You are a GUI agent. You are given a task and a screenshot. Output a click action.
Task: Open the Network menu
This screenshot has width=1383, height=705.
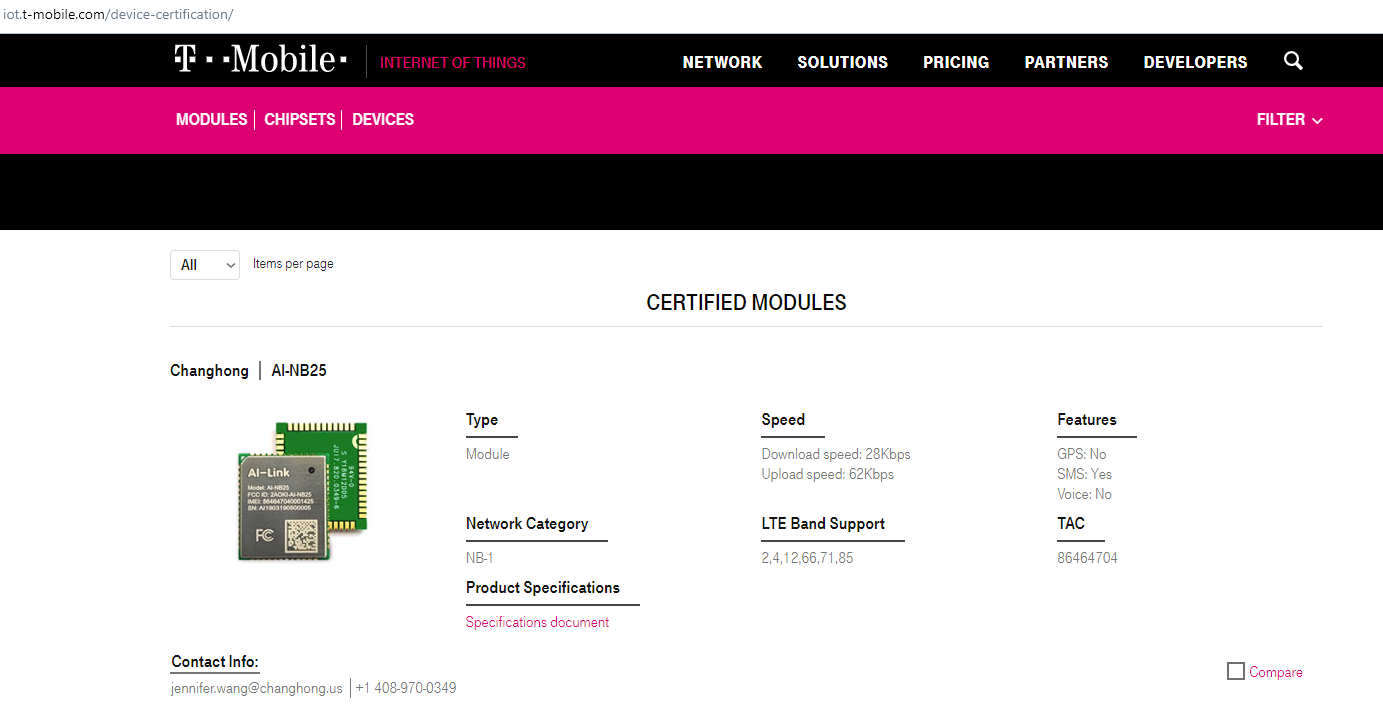722,62
